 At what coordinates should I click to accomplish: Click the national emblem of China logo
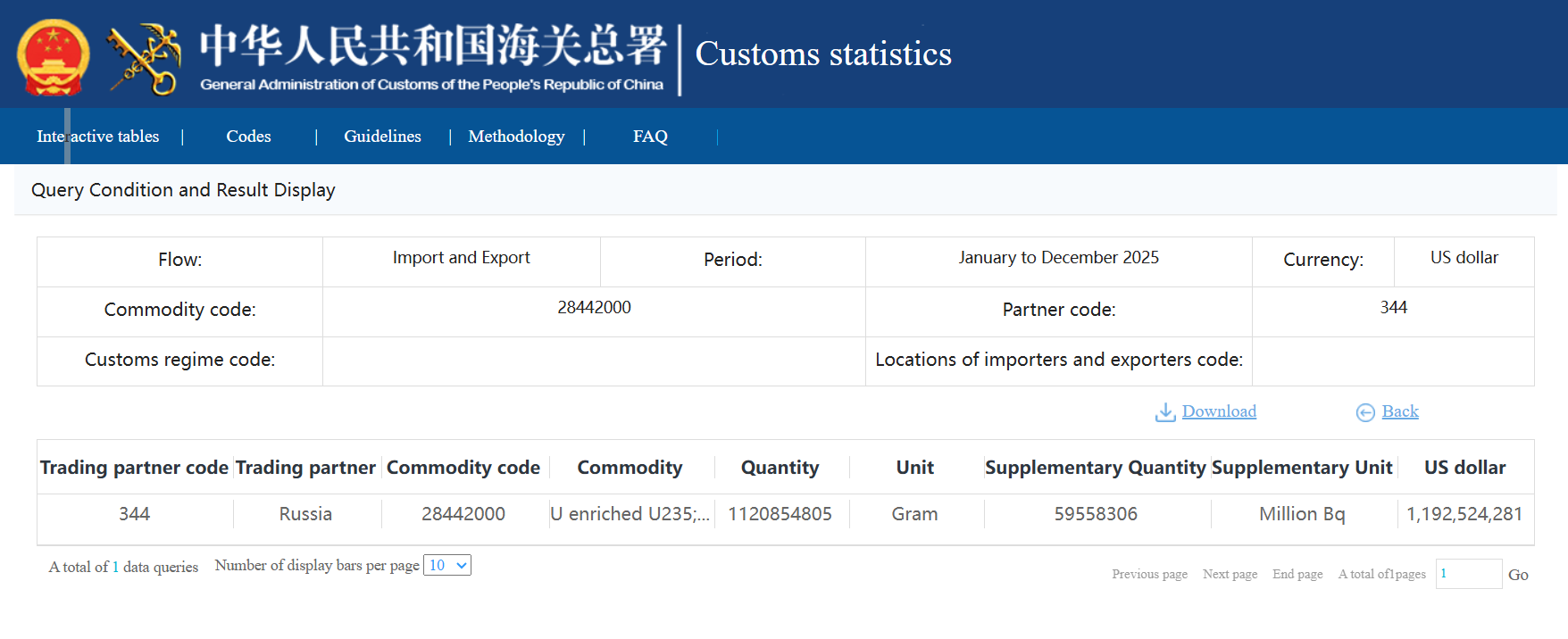pos(53,56)
